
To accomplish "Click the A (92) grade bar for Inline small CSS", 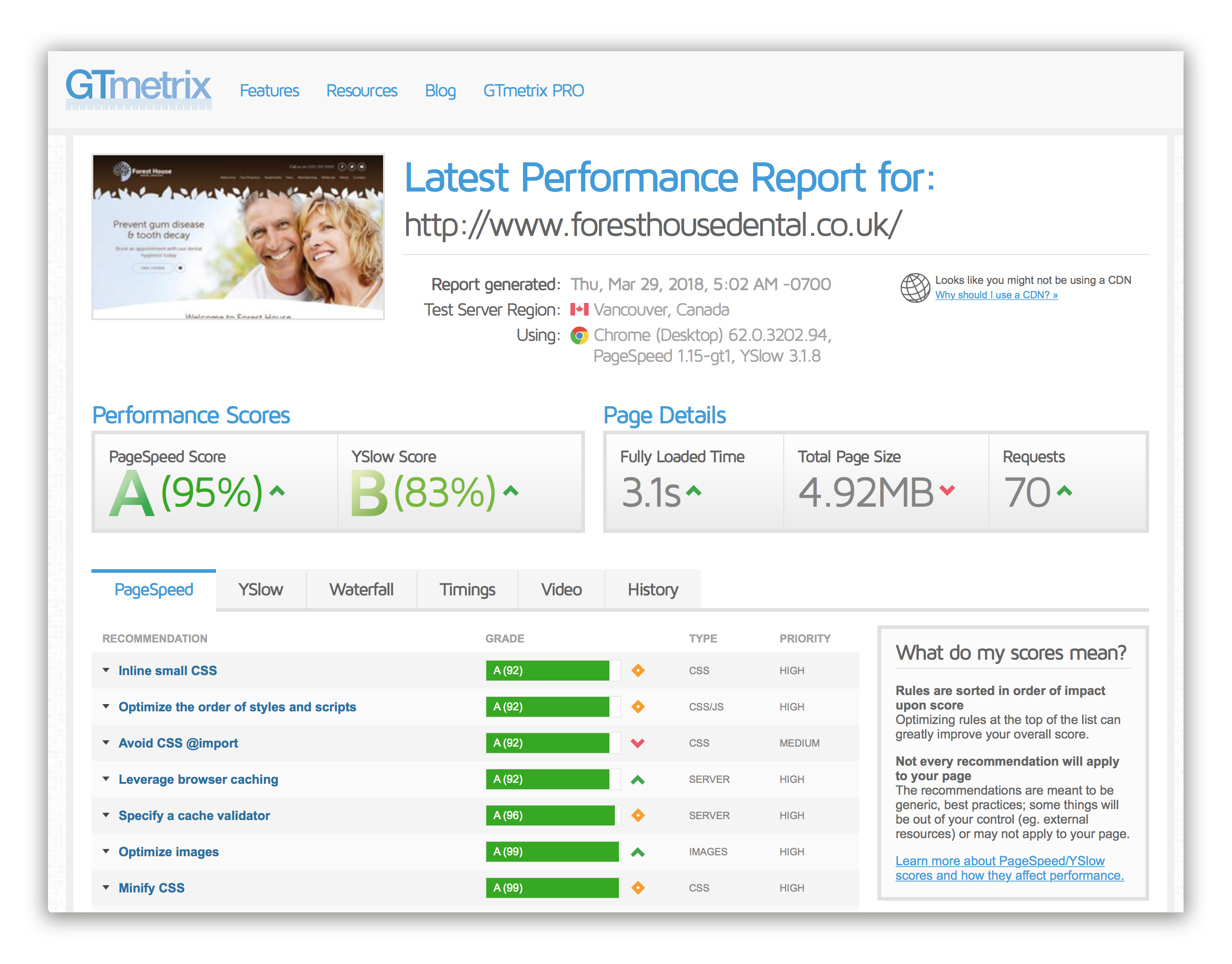I will point(552,671).
